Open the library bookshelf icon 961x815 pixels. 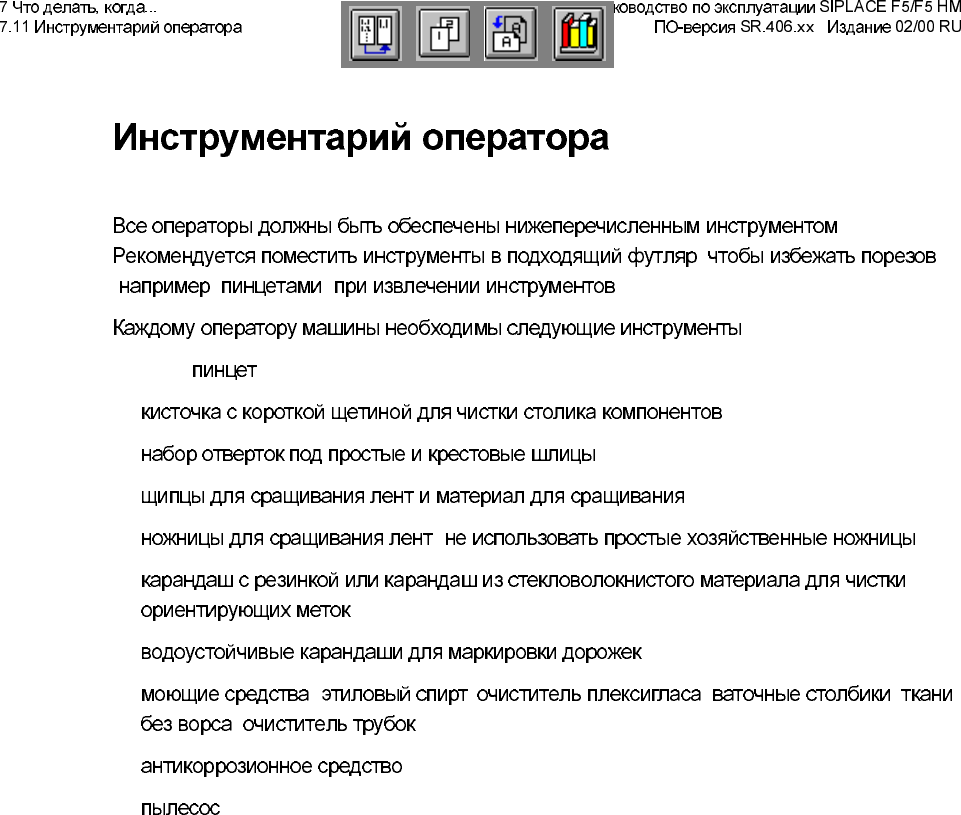[578, 34]
